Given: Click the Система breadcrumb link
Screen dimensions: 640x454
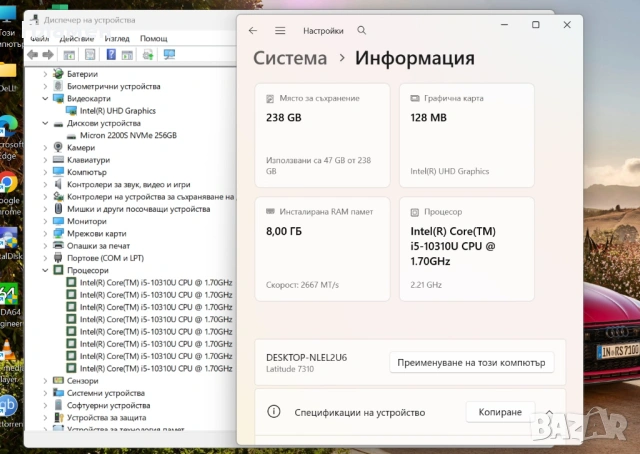Looking at the screenshot, I should tap(290, 58).
